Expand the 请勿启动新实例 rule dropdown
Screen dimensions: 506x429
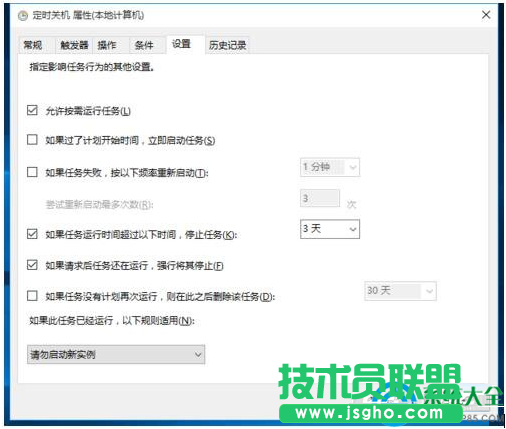(116, 354)
